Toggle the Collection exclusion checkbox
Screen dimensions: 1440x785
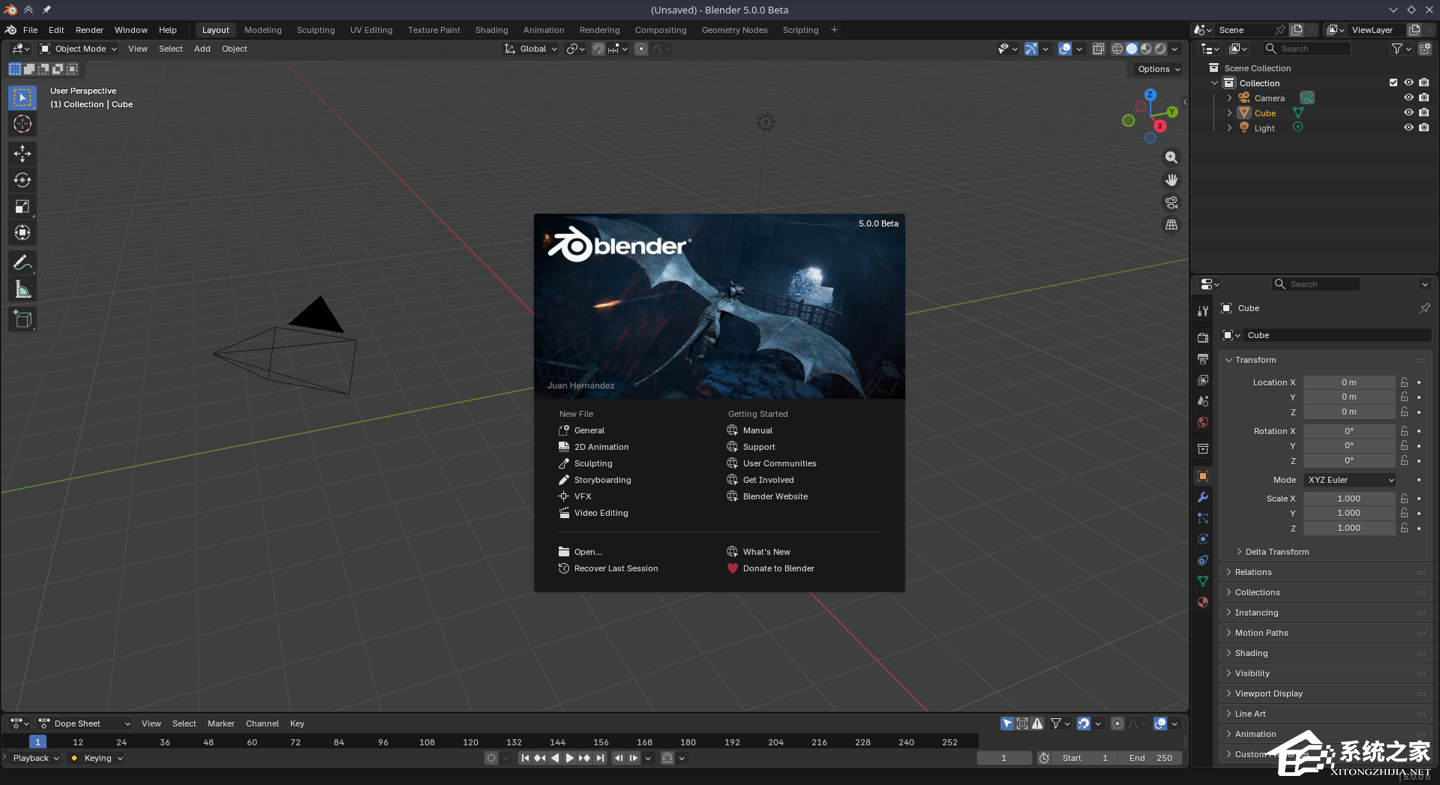click(x=1392, y=82)
